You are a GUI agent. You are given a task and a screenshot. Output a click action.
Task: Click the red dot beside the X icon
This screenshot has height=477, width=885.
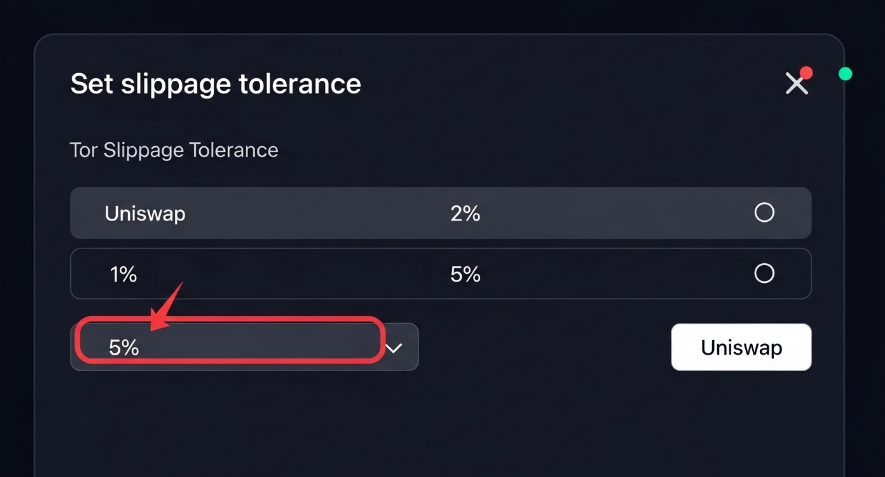(806, 73)
